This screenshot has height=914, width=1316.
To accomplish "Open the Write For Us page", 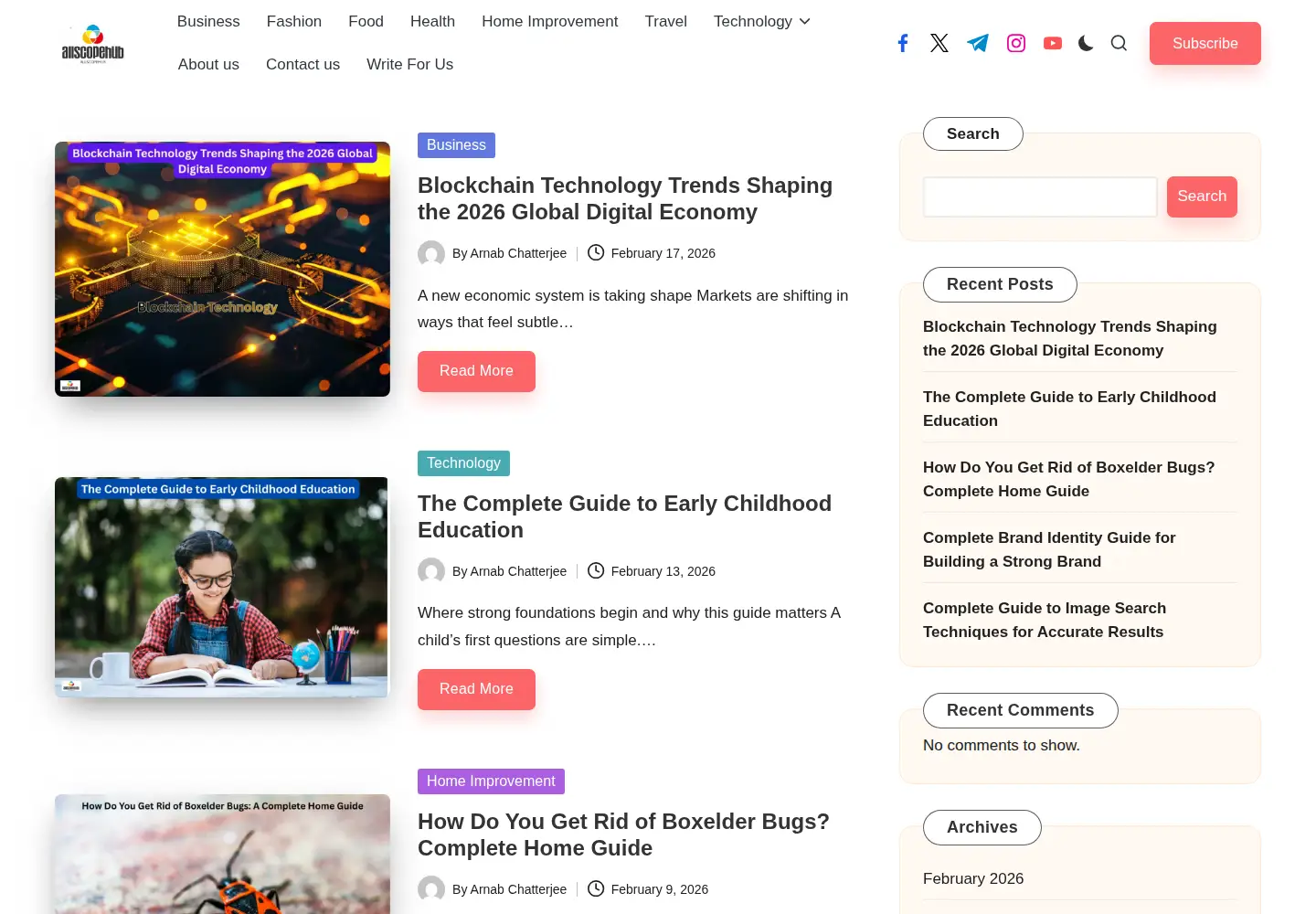I will coord(409,64).
